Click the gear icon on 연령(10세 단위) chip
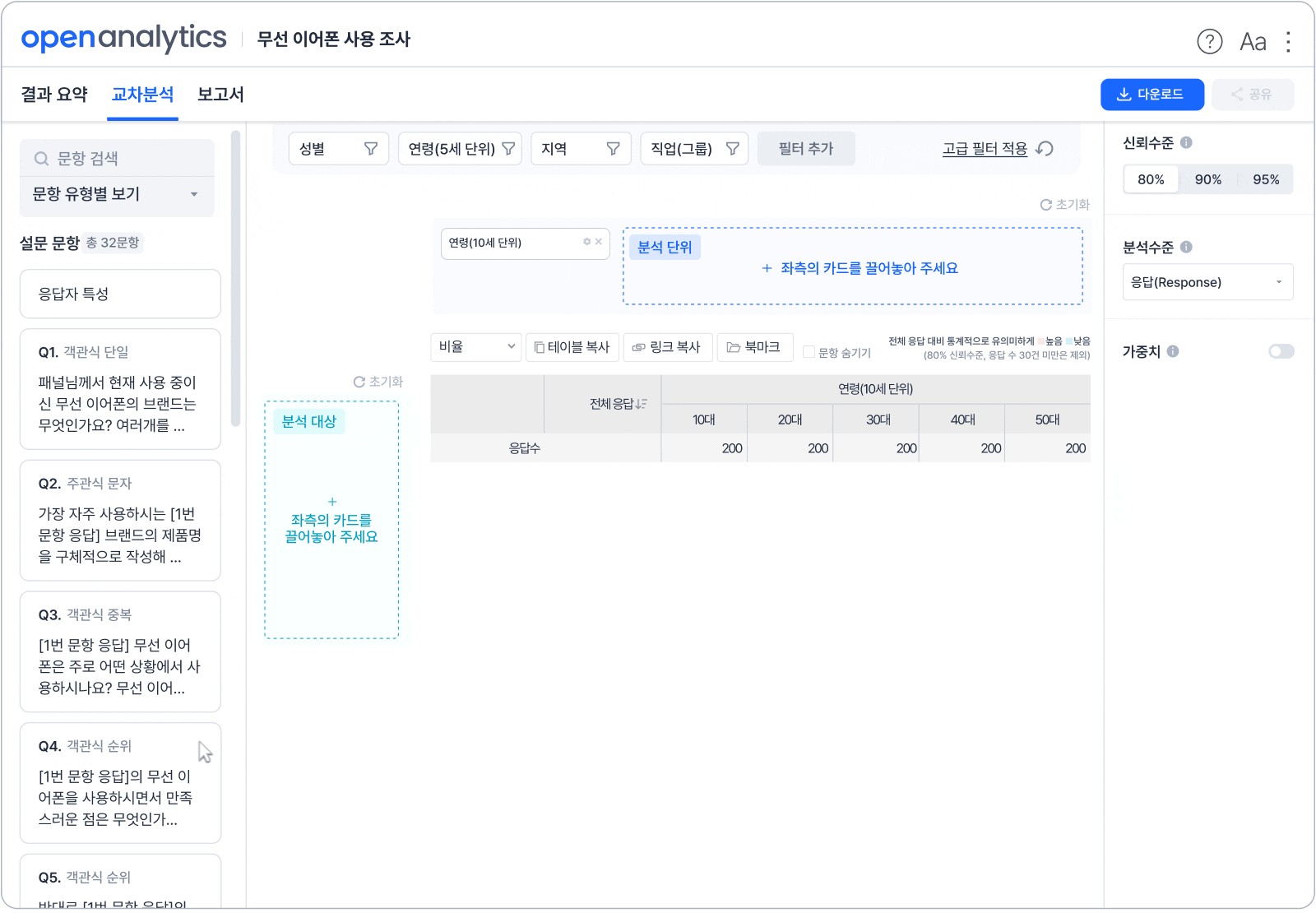 [587, 242]
